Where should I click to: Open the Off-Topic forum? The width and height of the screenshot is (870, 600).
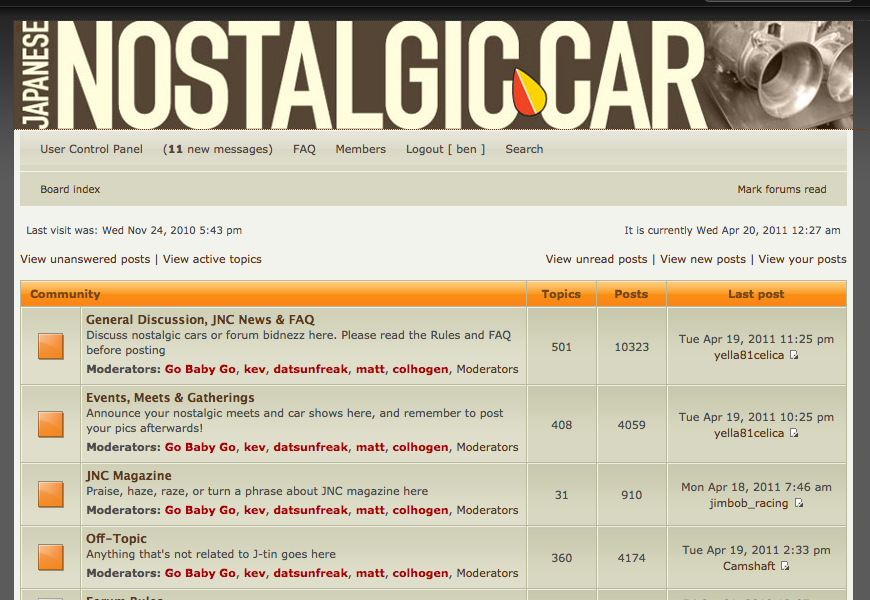point(117,538)
